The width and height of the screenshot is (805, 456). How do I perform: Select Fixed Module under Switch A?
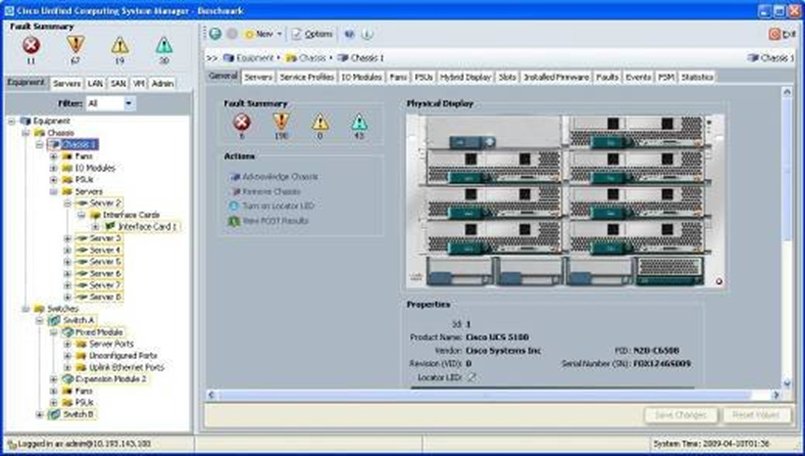93,332
